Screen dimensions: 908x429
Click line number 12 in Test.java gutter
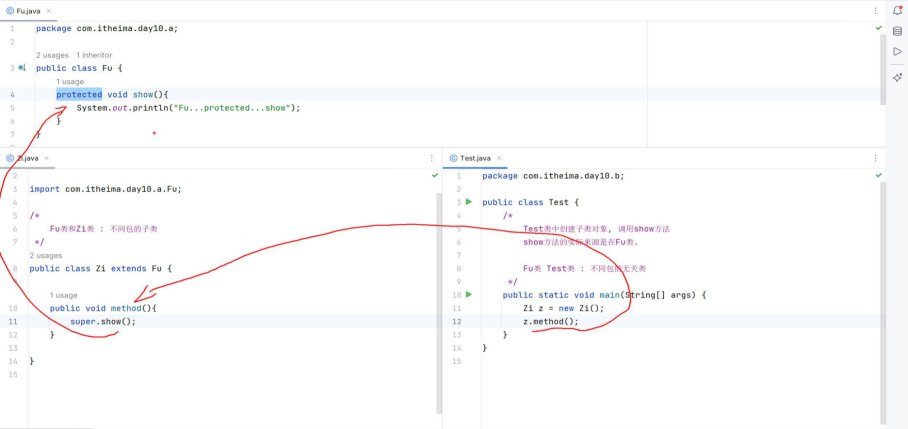(457, 322)
